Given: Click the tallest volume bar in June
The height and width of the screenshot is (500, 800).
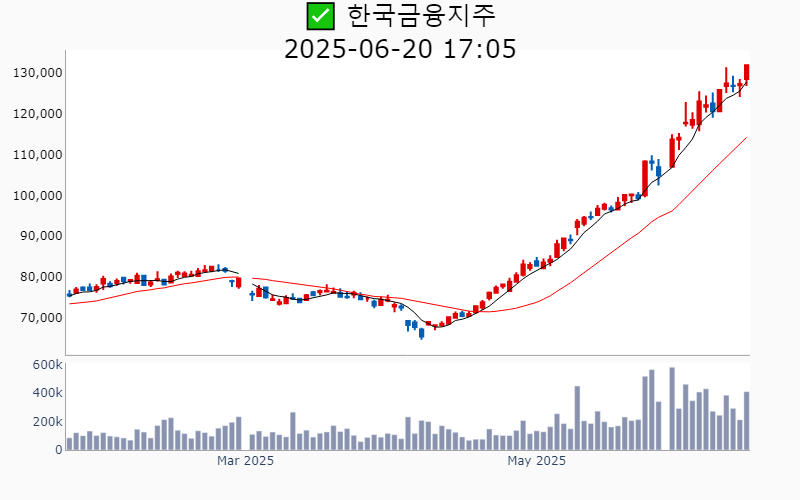Looking at the screenshot, I should click(672, 409).
